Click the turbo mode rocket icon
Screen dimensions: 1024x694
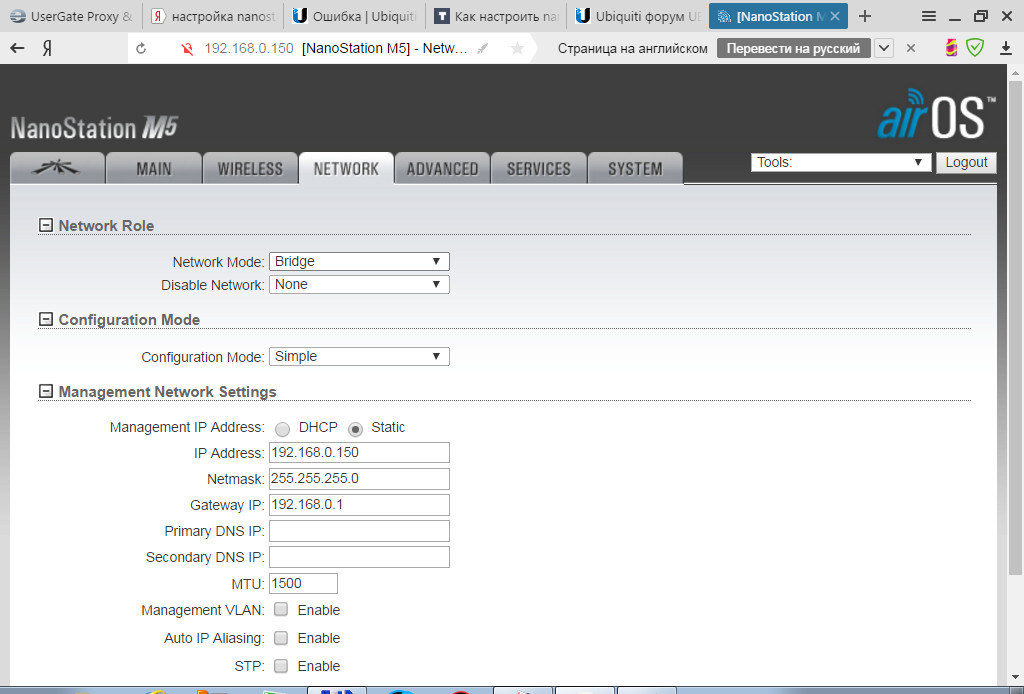pyautogui.click(x=483, y=48)
